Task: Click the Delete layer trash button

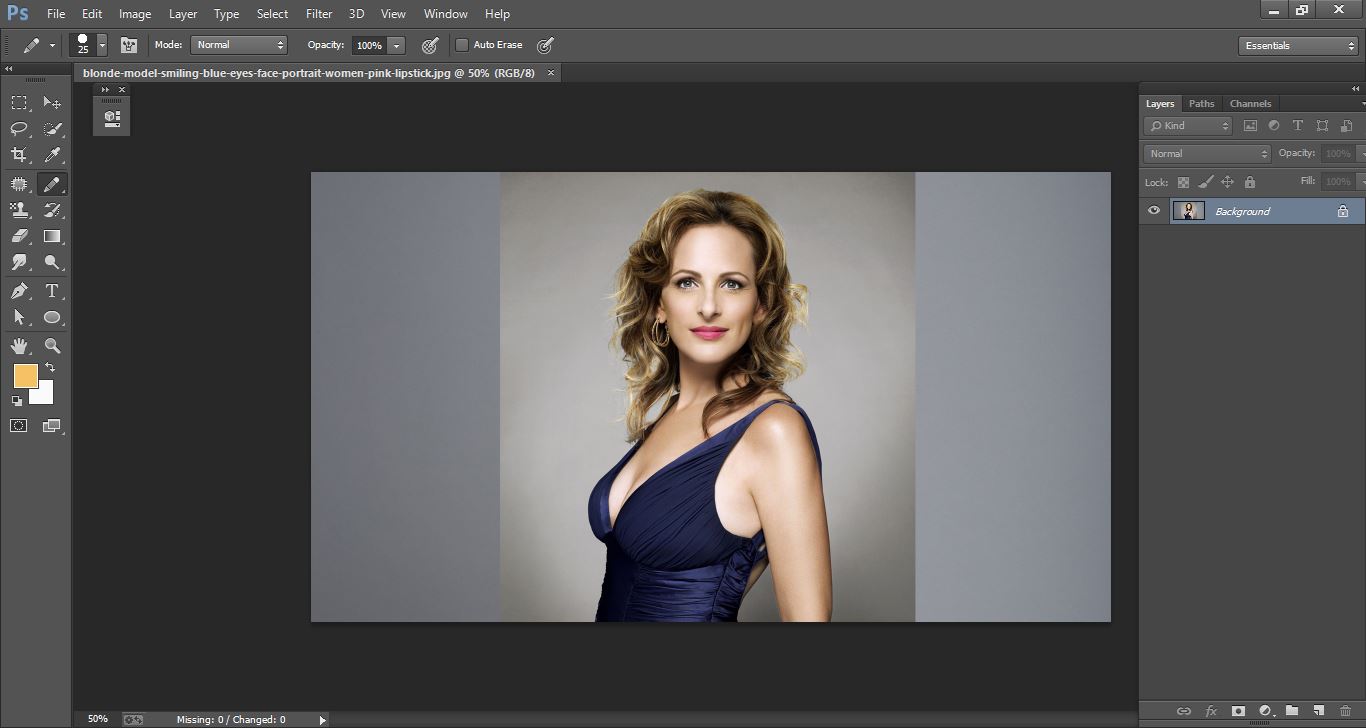Action: 1345,710
